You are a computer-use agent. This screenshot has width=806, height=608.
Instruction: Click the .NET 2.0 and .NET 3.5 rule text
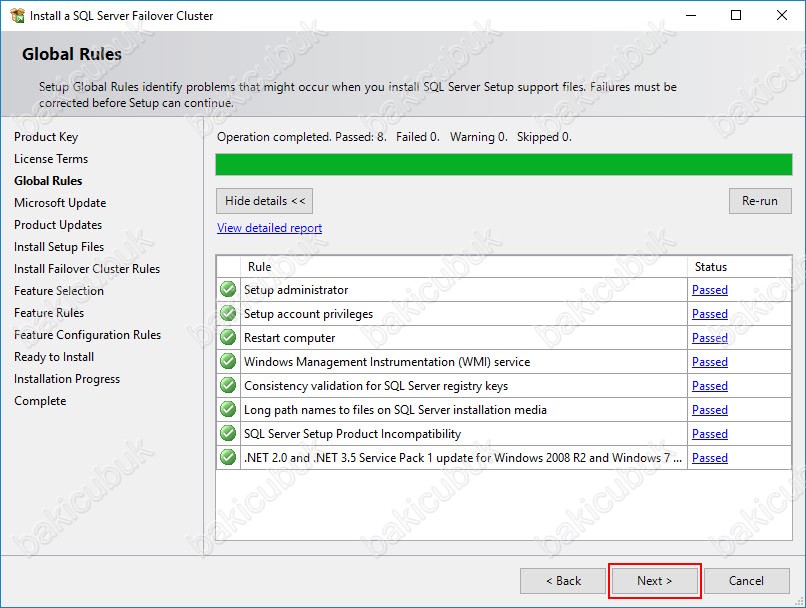pos(463,457)
